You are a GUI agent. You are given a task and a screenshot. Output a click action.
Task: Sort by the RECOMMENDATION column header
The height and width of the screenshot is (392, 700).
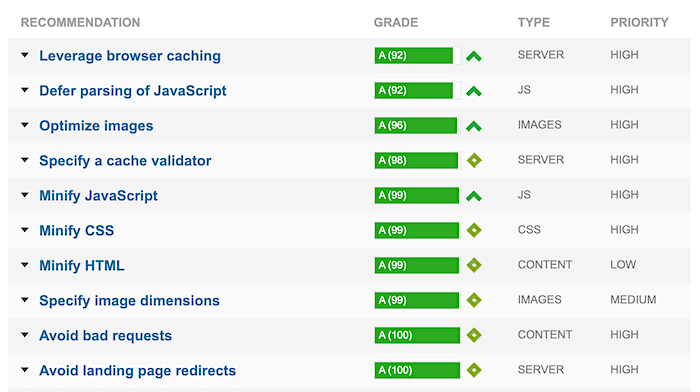[80, 22]
